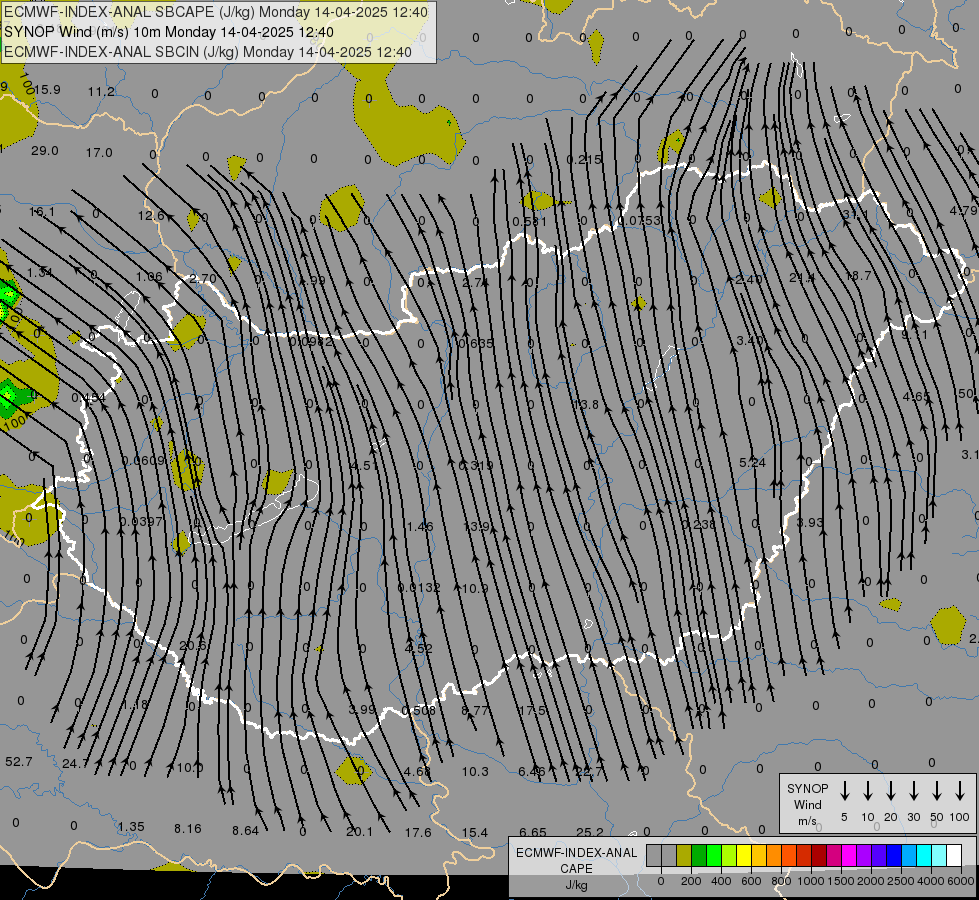Click the map value 4.79
The height and width of the screenshot is (900, 979).
point(963,210)
